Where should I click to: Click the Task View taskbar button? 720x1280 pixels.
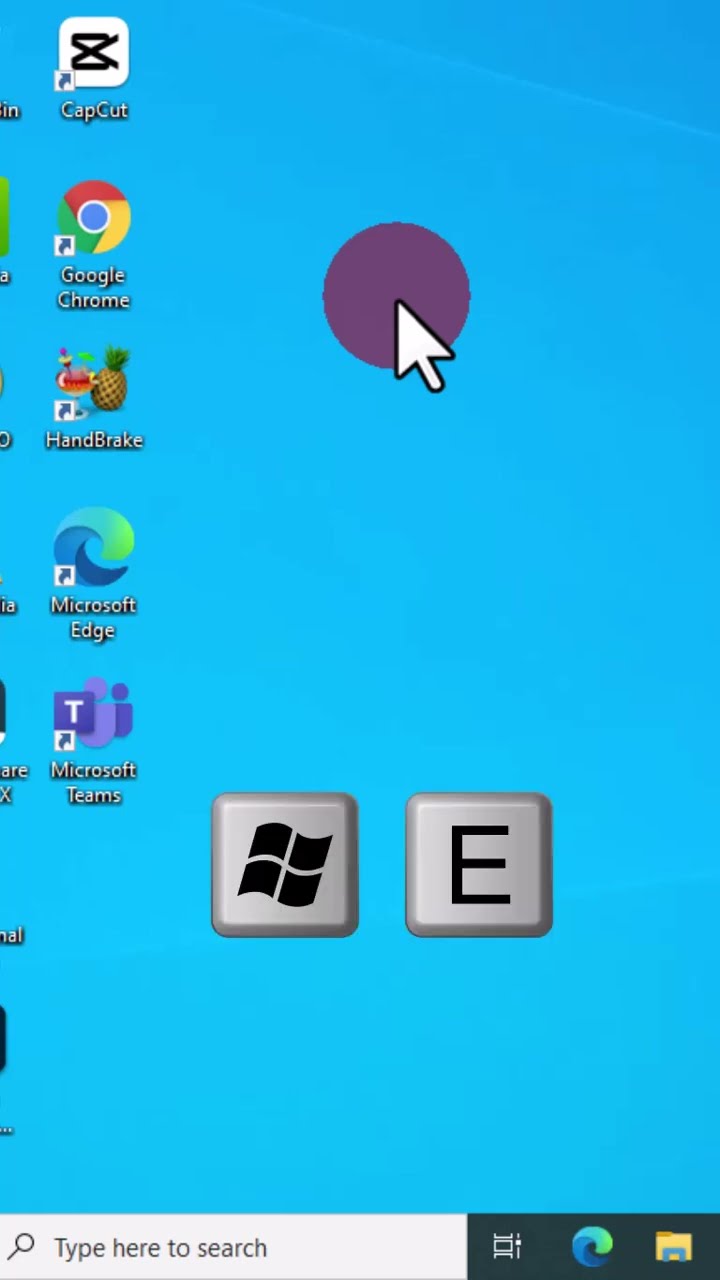[508, 1247]
